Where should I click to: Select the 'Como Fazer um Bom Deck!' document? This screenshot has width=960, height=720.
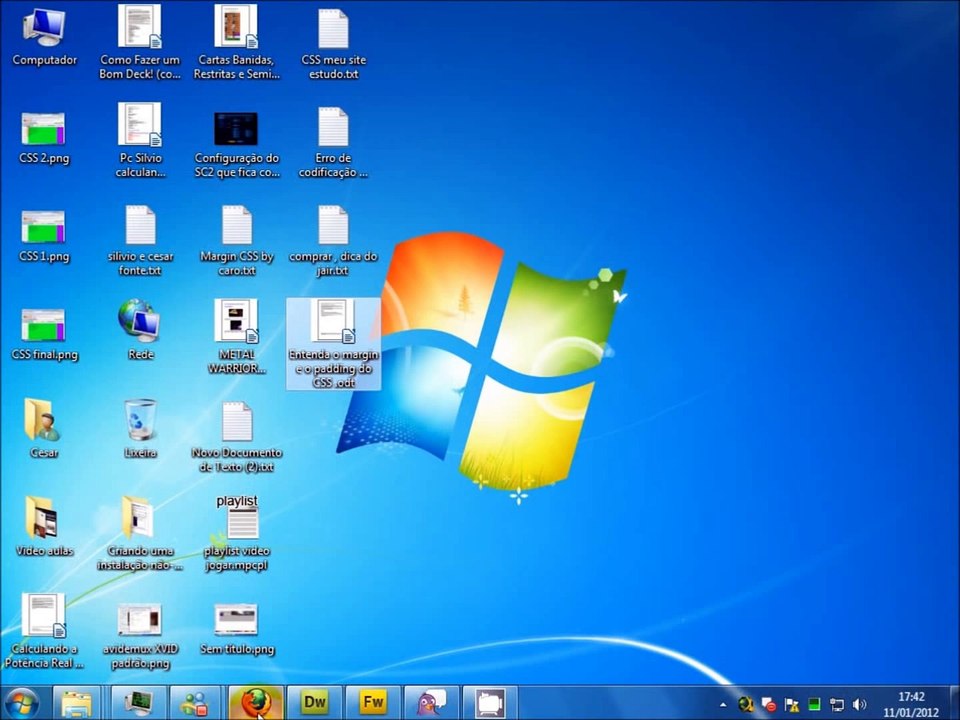(140, 42)
